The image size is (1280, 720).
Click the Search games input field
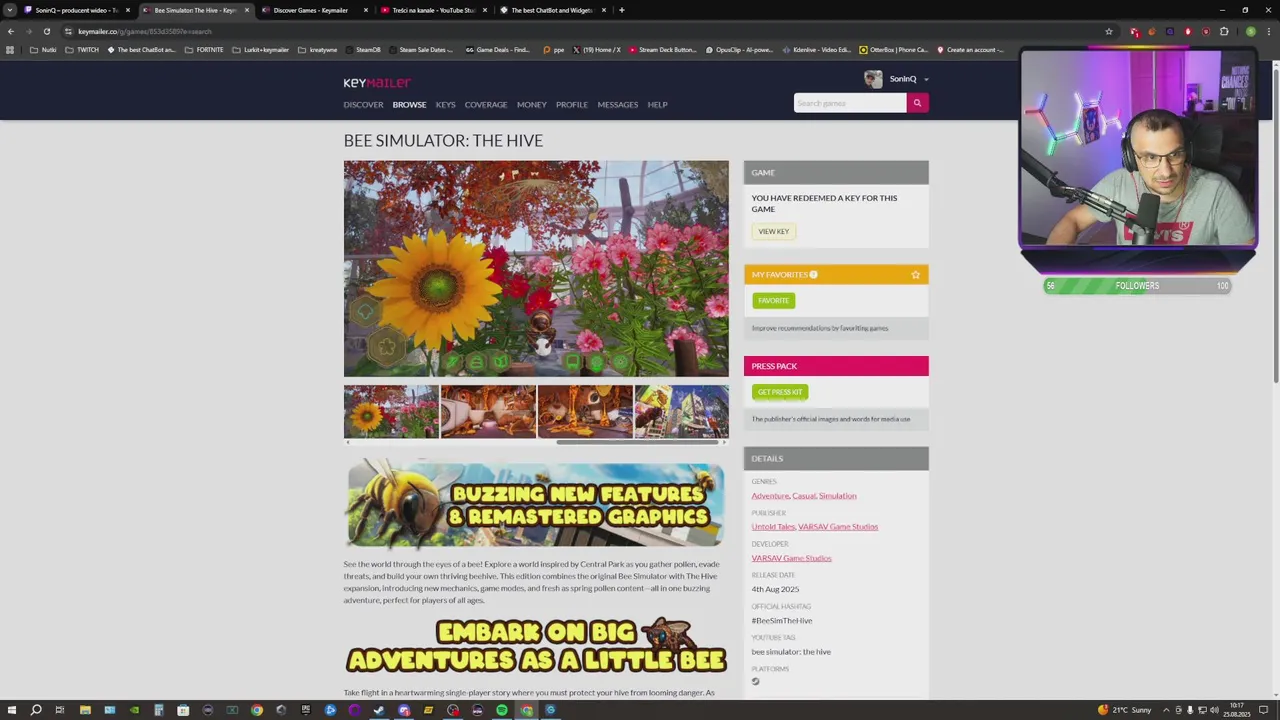[850, 103]
